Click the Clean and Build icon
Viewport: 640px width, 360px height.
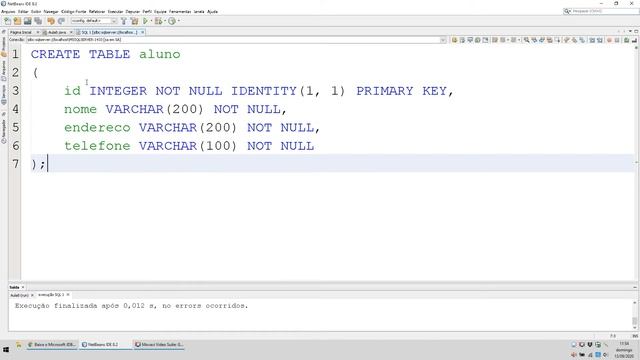[134, 21]
